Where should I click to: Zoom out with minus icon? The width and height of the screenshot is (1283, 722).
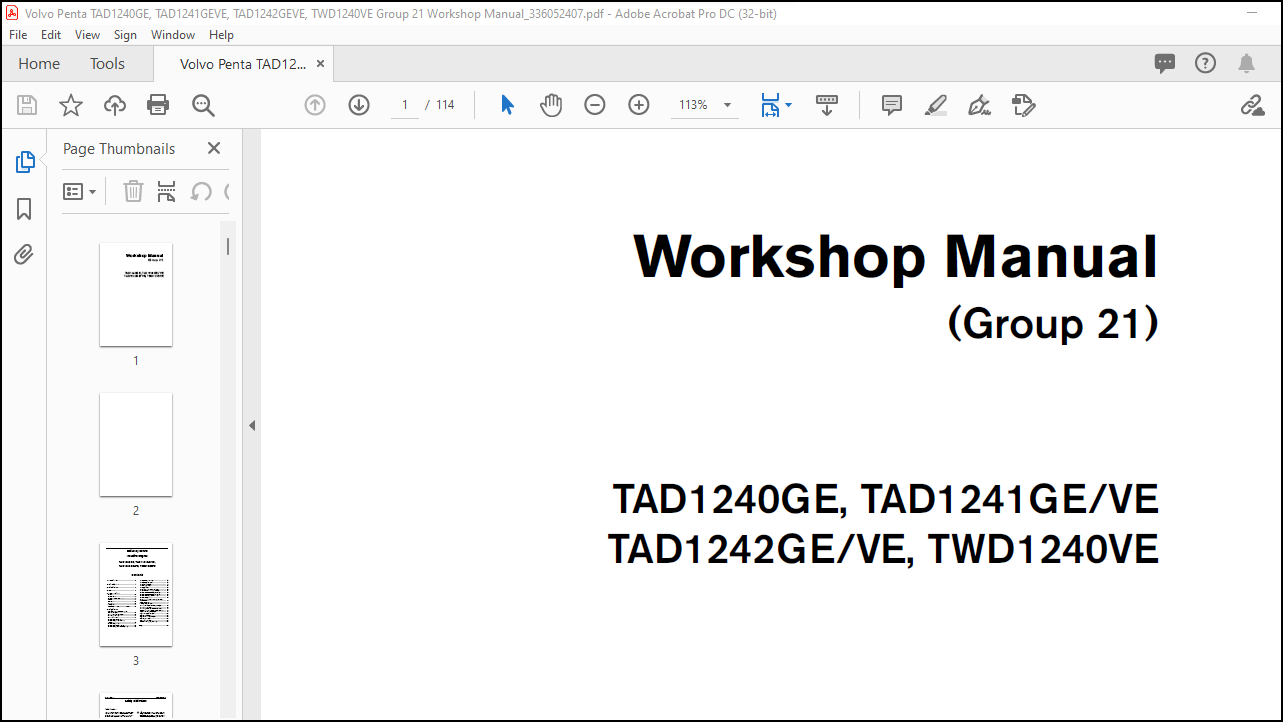click(x=595, y=105)
